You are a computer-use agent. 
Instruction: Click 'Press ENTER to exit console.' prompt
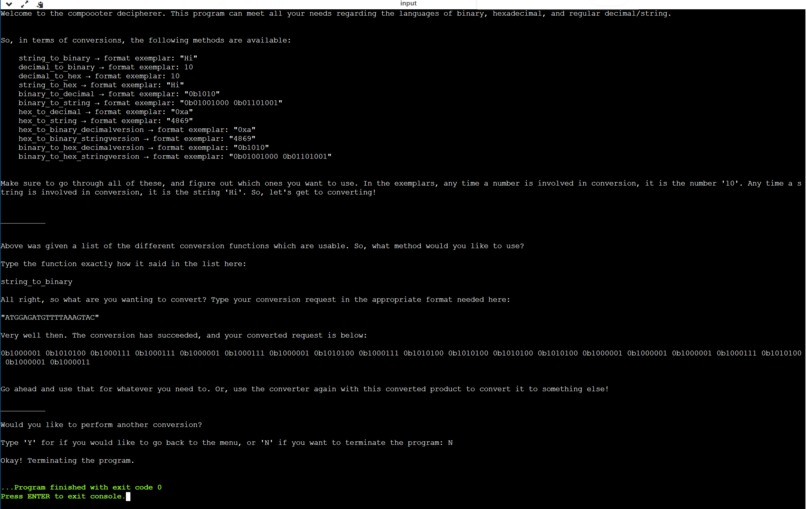pos(63,496)
